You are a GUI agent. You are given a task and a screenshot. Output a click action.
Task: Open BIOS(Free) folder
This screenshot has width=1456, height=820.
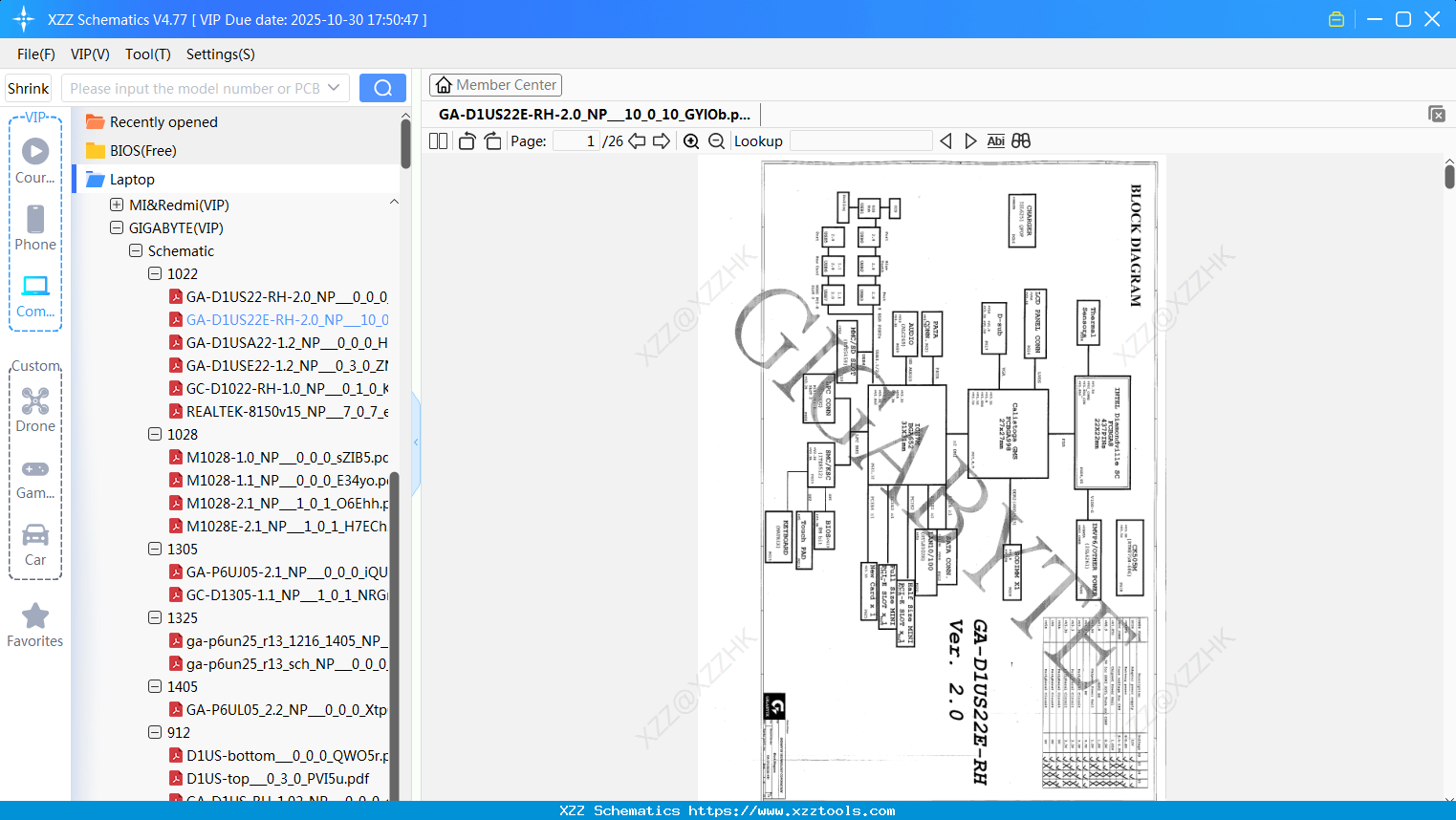coord(143,151)
